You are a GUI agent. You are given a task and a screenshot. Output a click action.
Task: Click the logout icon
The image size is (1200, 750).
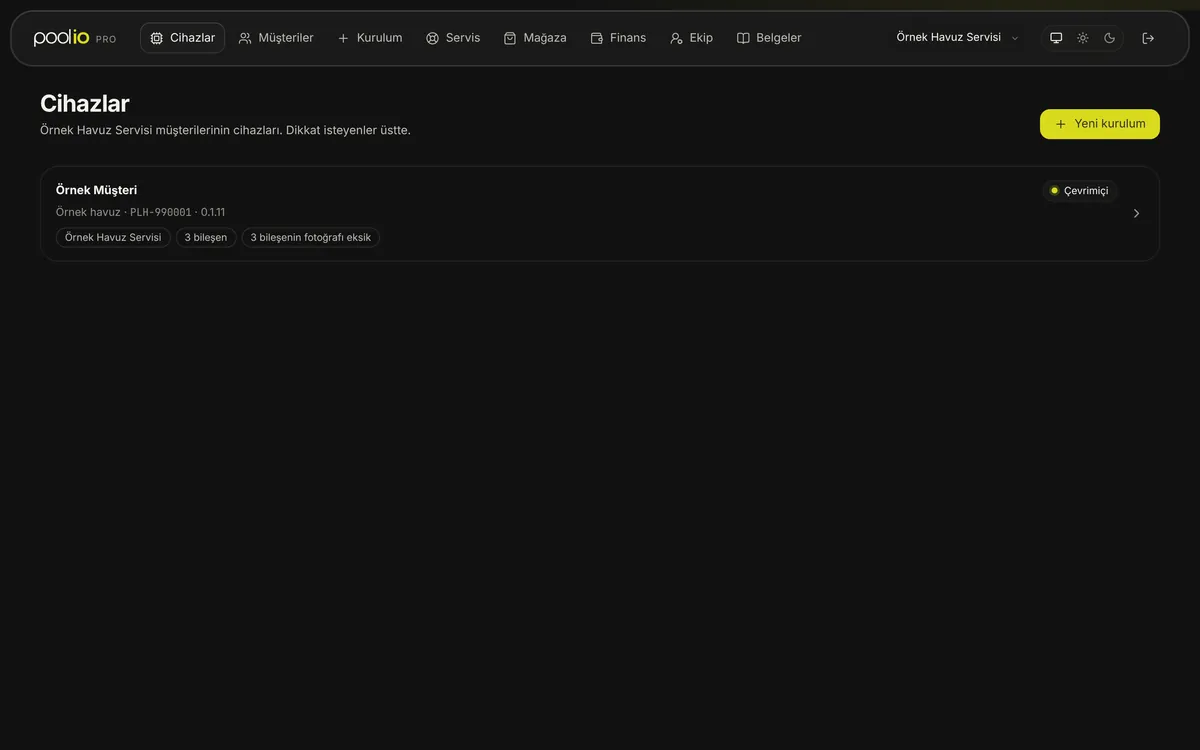(x=1148, y=38)
